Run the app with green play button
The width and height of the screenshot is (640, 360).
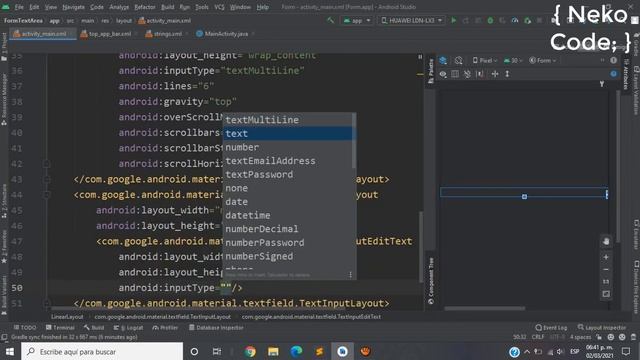click(453, 20)
